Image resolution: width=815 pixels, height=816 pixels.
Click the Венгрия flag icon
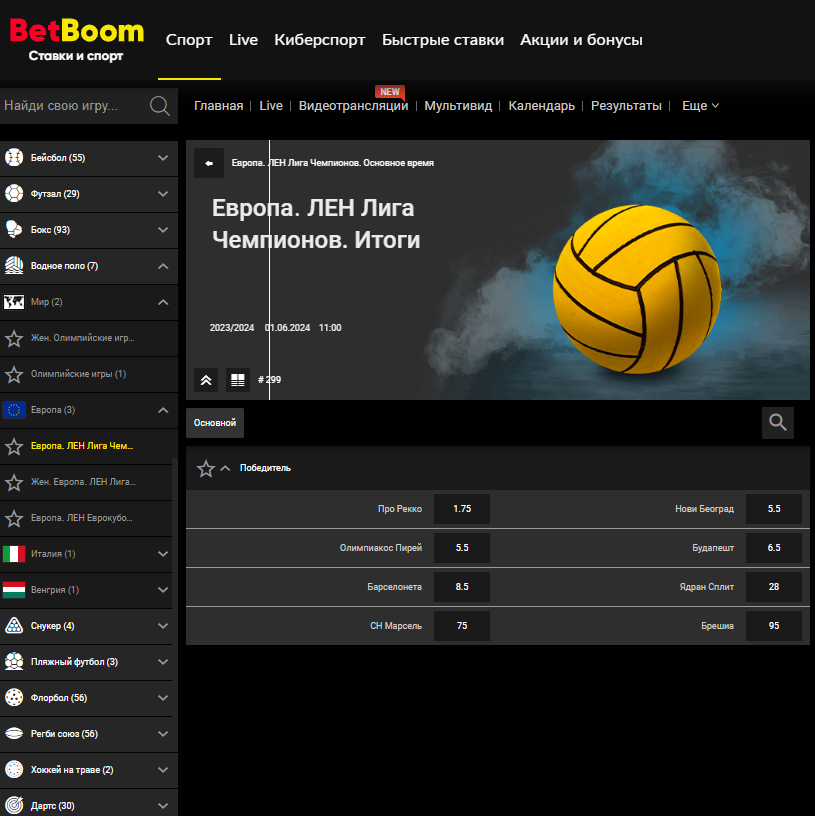point(14,590)
